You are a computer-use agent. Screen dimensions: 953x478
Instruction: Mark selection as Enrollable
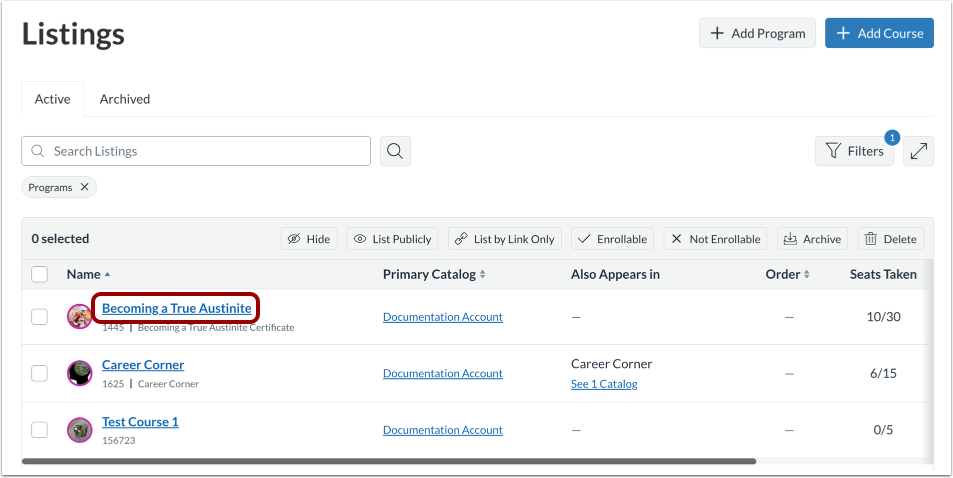pyautogui.click(x=612, y=239)
